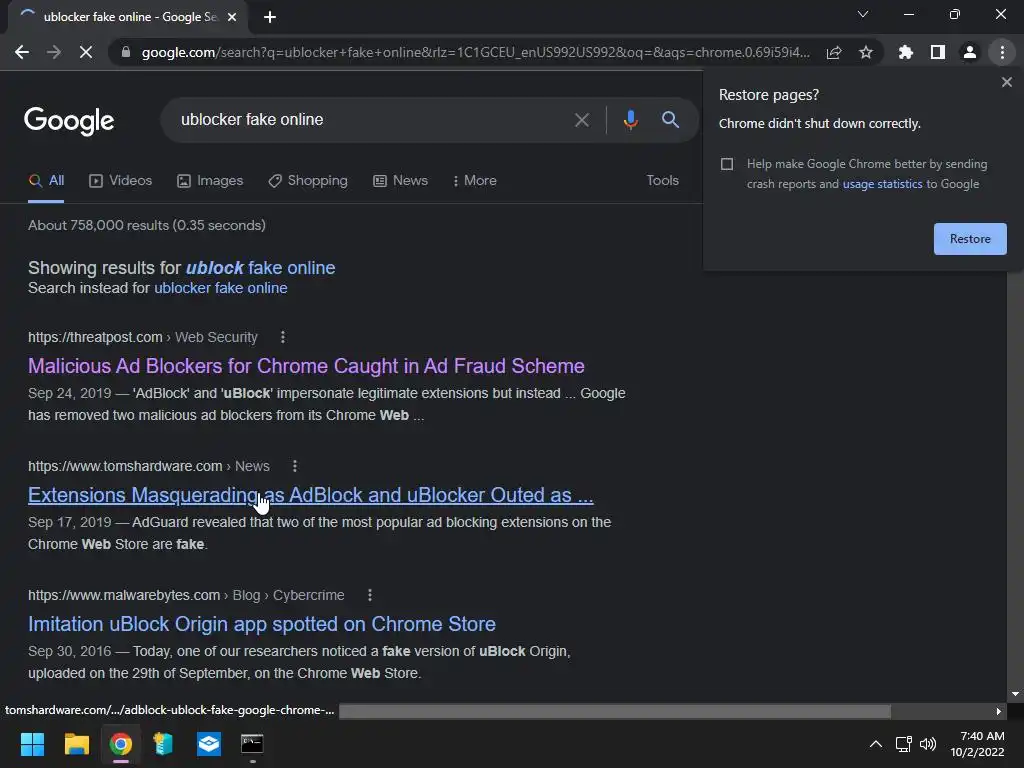Open the teal-and-yellow taskbar app next to Chrome

tap(163, 744)
